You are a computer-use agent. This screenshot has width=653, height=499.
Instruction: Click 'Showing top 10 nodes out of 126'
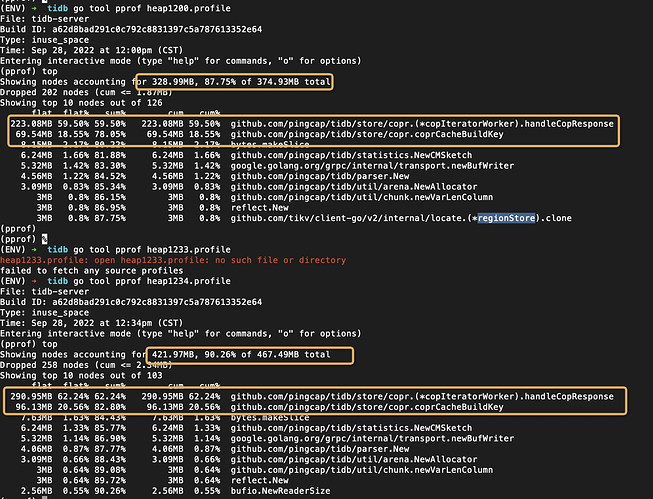pyautogui.click(x=81, y=103)
